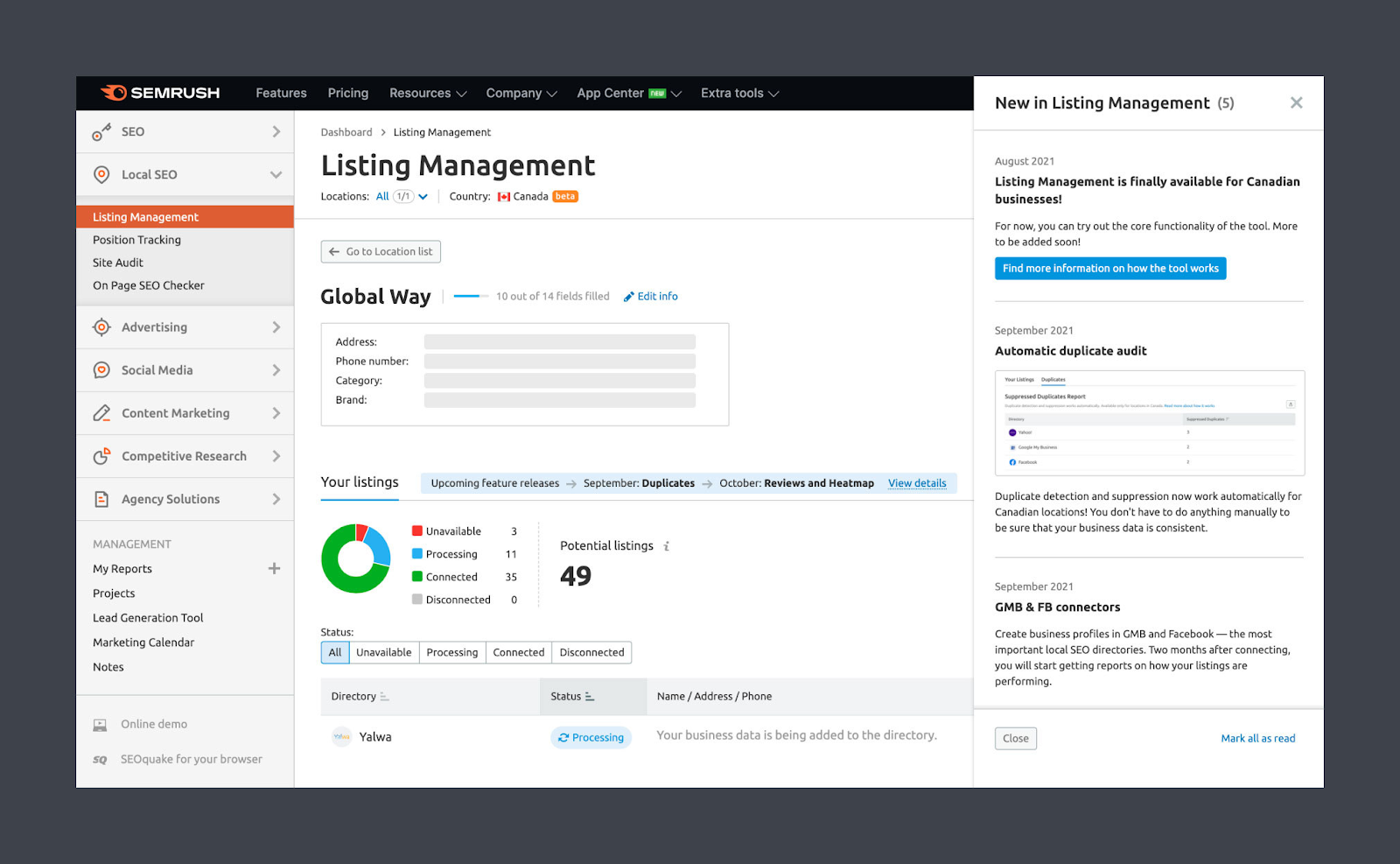Click the listings donut chart
The width and height of the screenshot is (1400, 864).
[356, 558]
